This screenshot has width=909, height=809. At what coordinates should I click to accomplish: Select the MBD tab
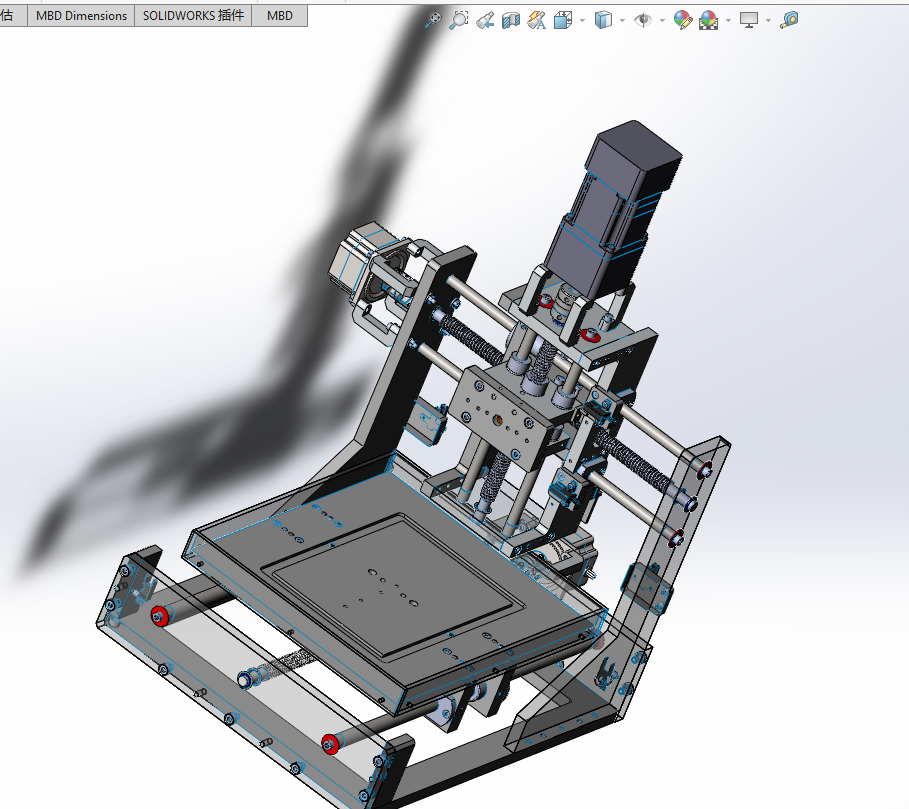279,16
